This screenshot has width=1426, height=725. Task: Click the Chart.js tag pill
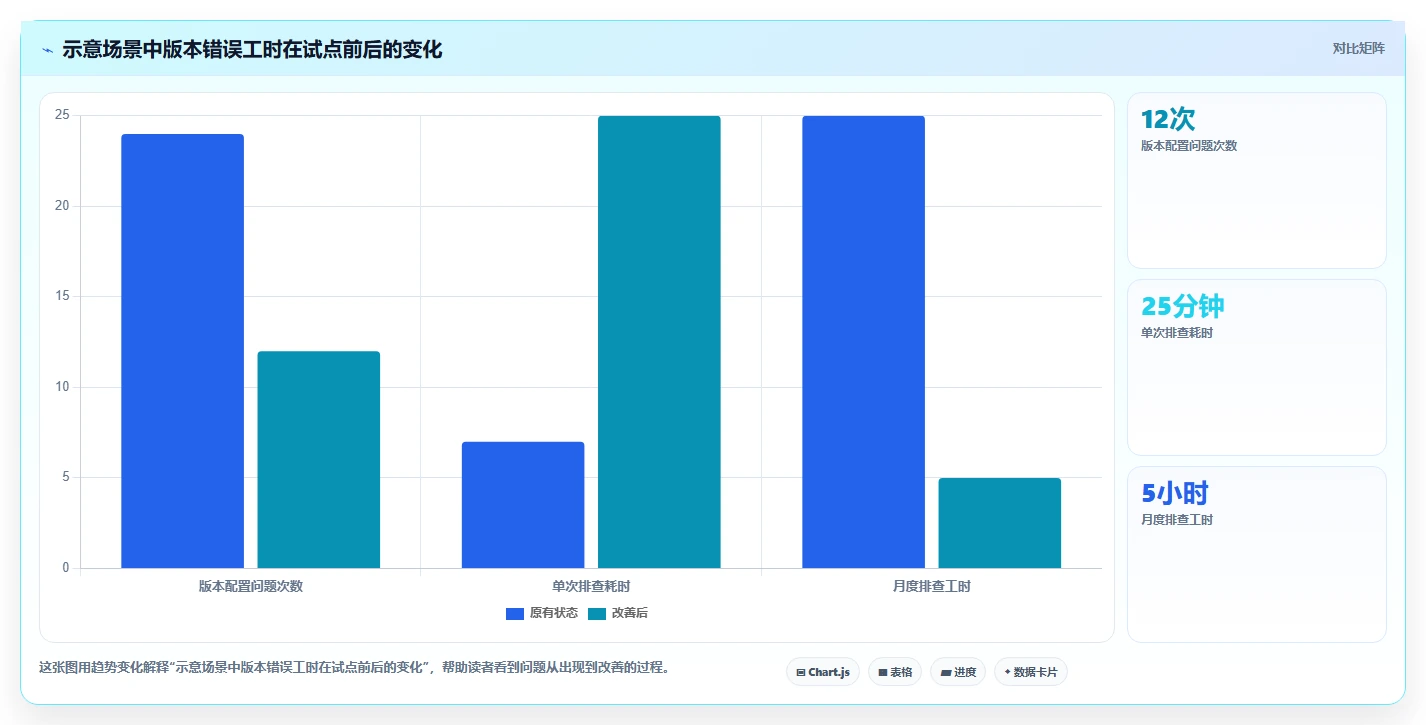[x=823, y=672]
